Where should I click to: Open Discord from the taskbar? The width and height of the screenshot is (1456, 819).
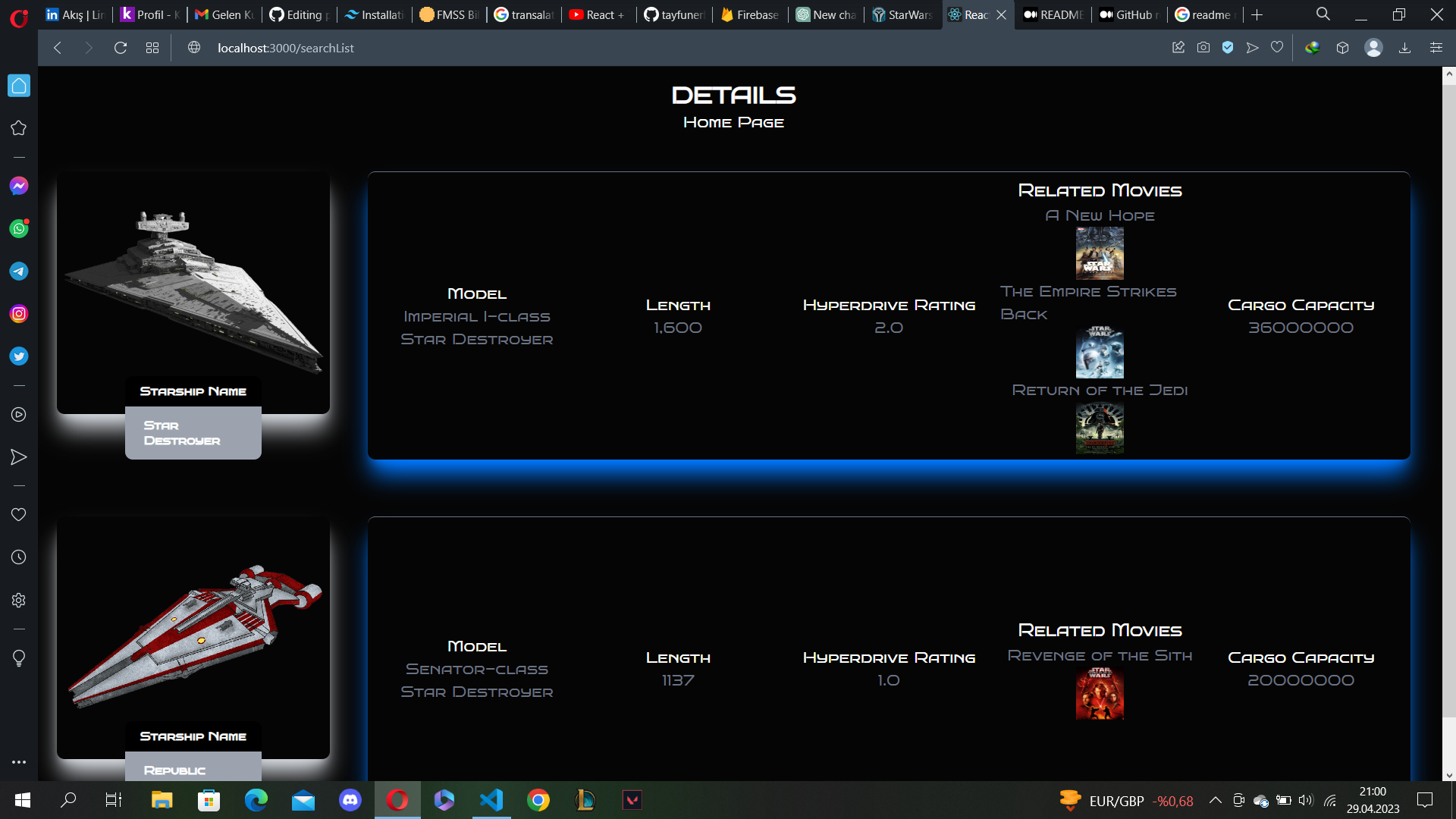coord(350,800)
